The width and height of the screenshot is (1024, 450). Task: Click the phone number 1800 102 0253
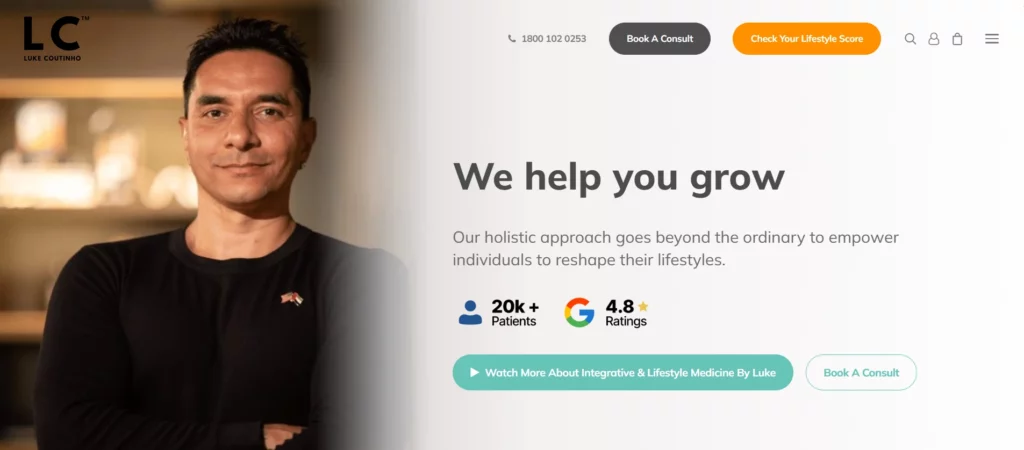click(553, 39)
